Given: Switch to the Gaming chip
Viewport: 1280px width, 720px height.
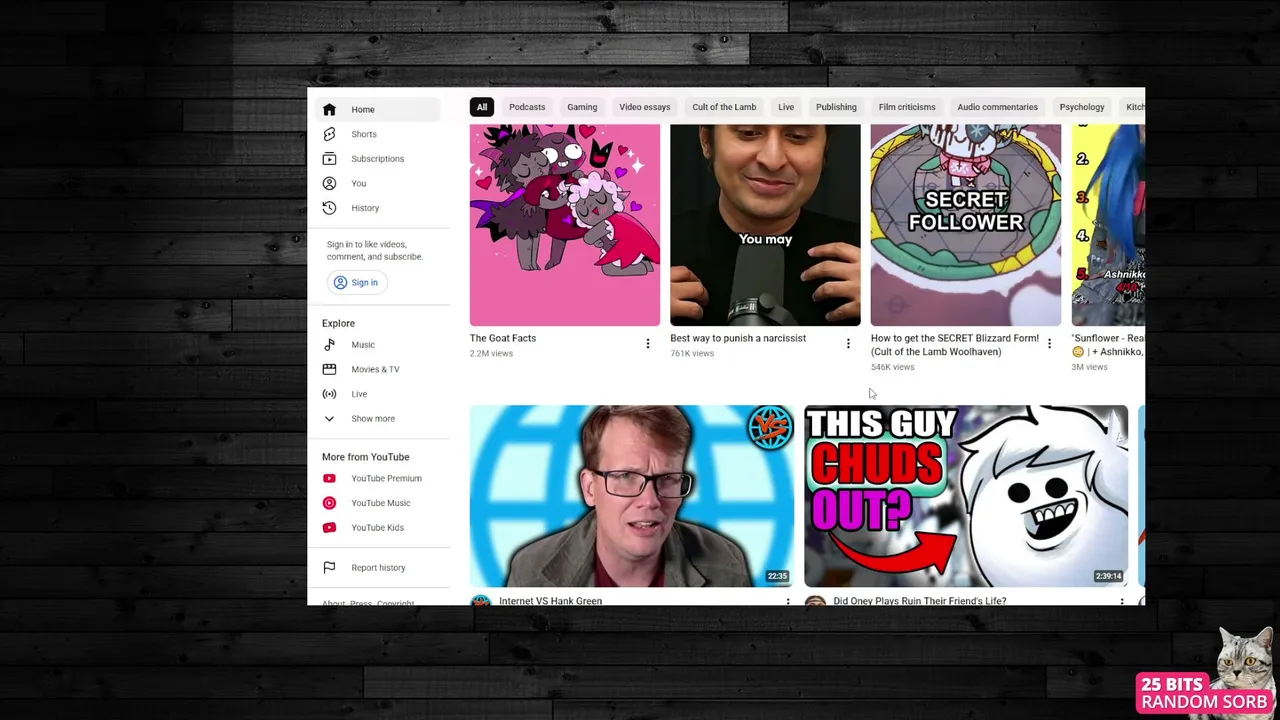Looking at the screenshot, I should (x=582, y=107).
